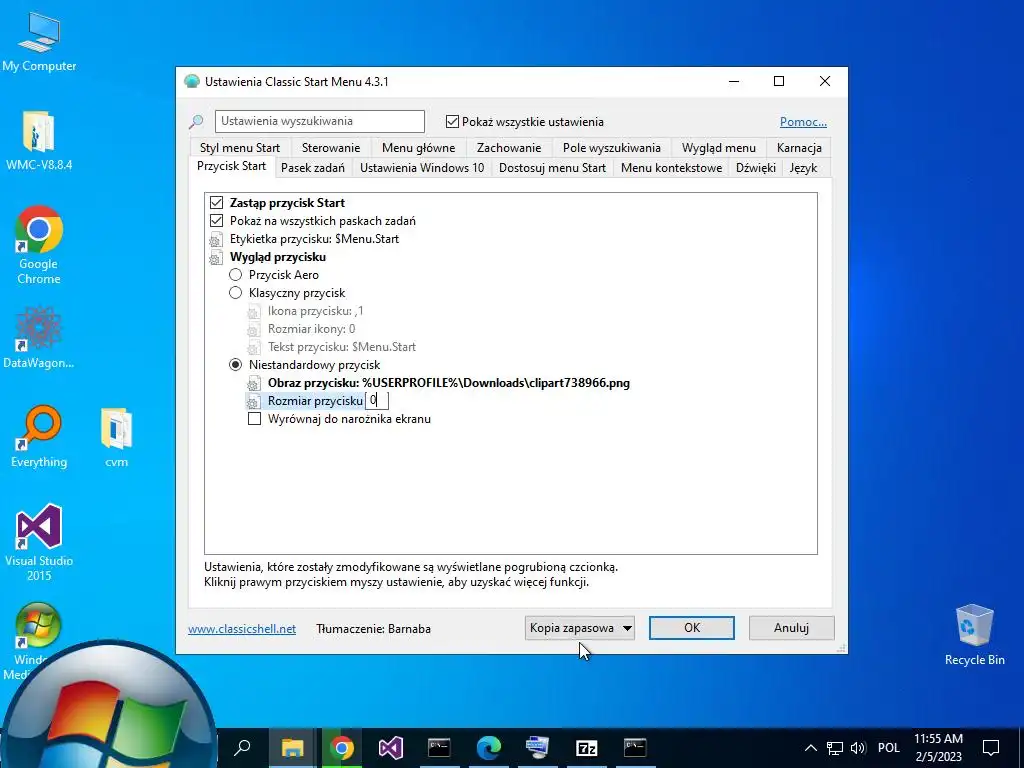Image resolution: width=1024 pixels, height=768 pixels.
Task: Click the POL language indicator
Action: point(888,748)
